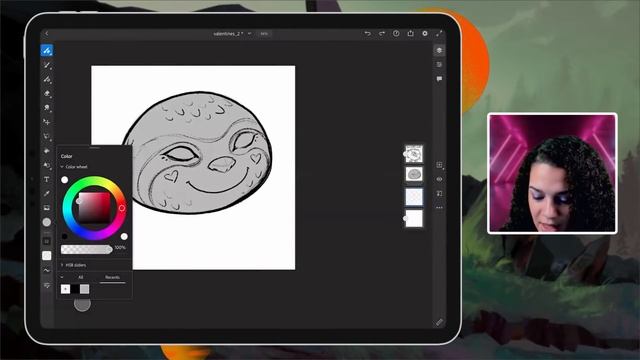The image size is (640, 360).
Task: Undo the last action
Action: pos(367,33)
